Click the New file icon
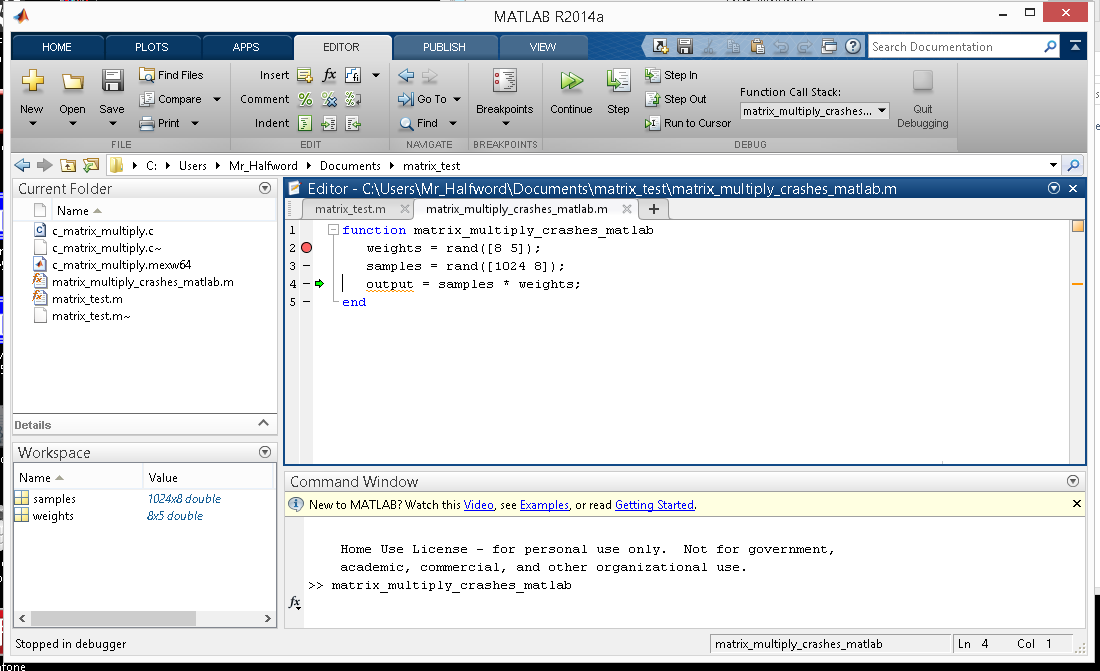 tap(32, 81)
